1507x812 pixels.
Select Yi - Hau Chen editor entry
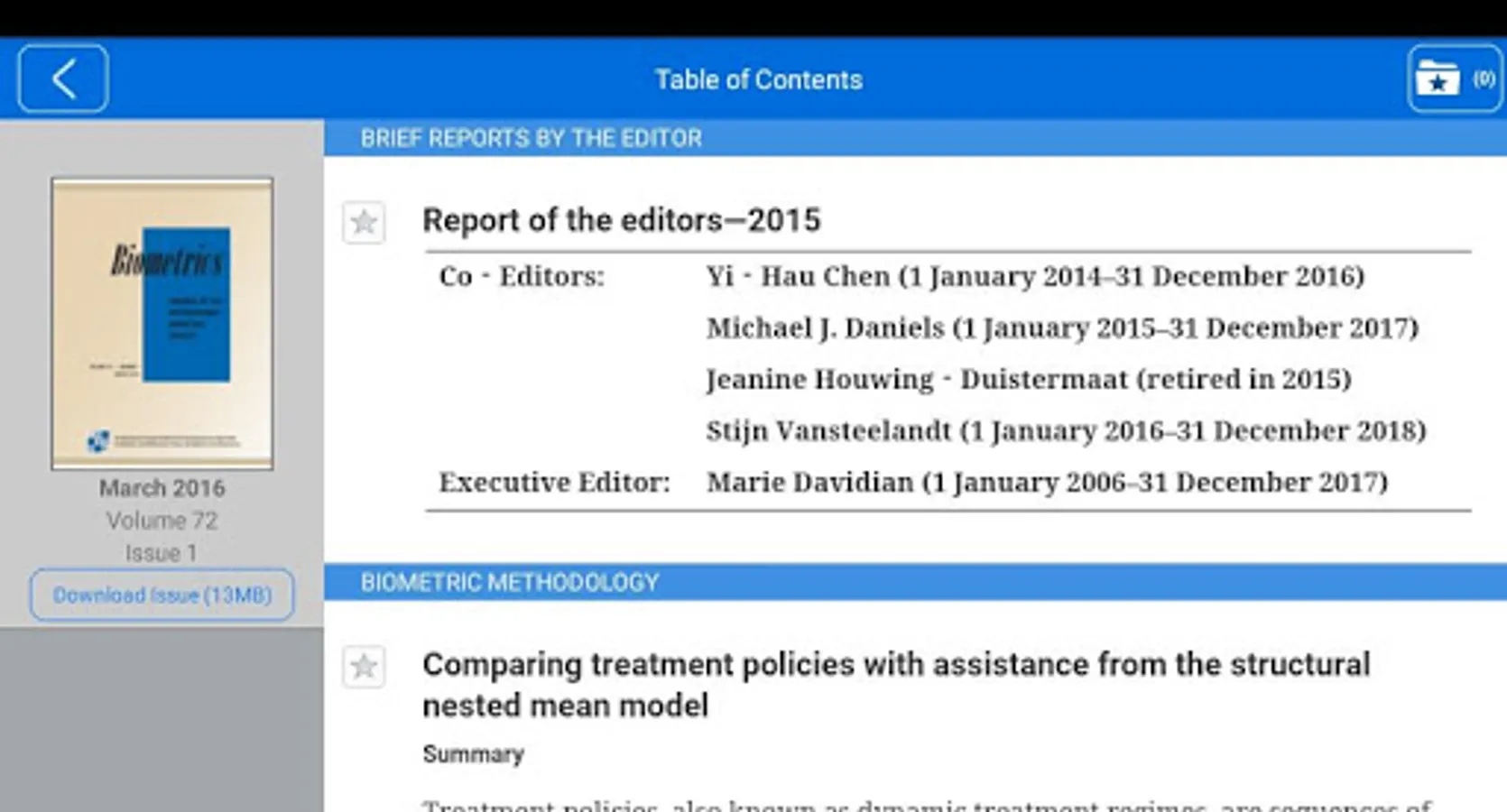(1036, 276)
